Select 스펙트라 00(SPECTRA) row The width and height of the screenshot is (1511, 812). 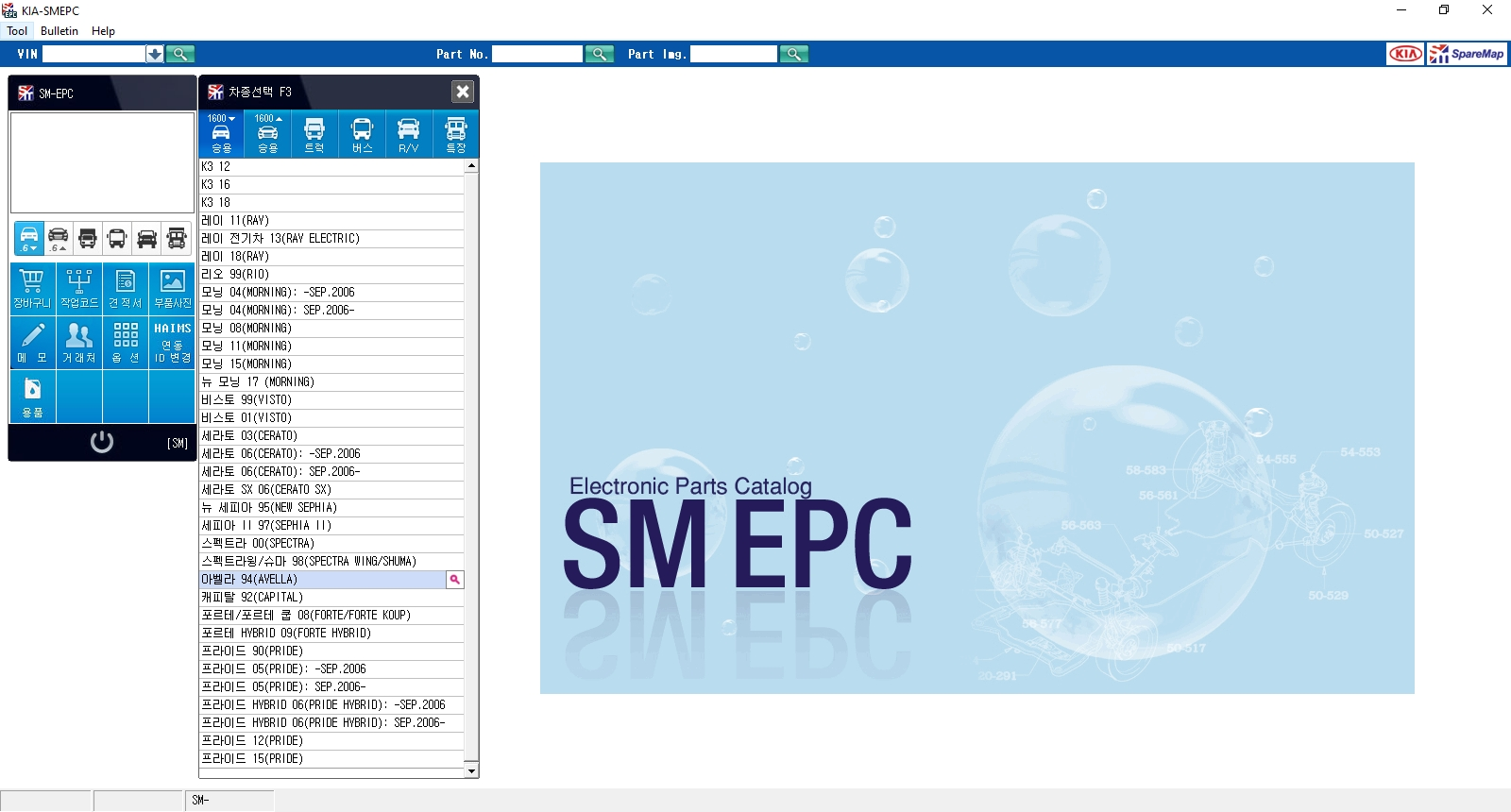[331, 543]
